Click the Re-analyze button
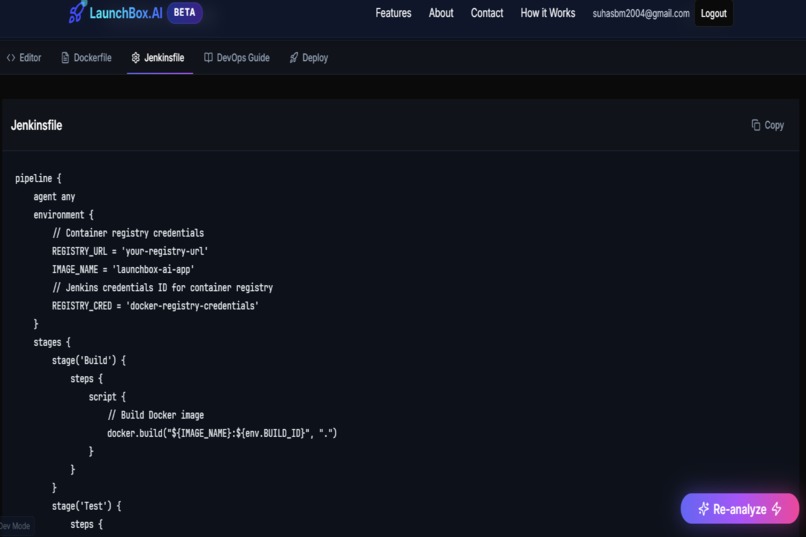Image resolution: width=806 pixels, height=537 pixels. click(x=740, y=509)
